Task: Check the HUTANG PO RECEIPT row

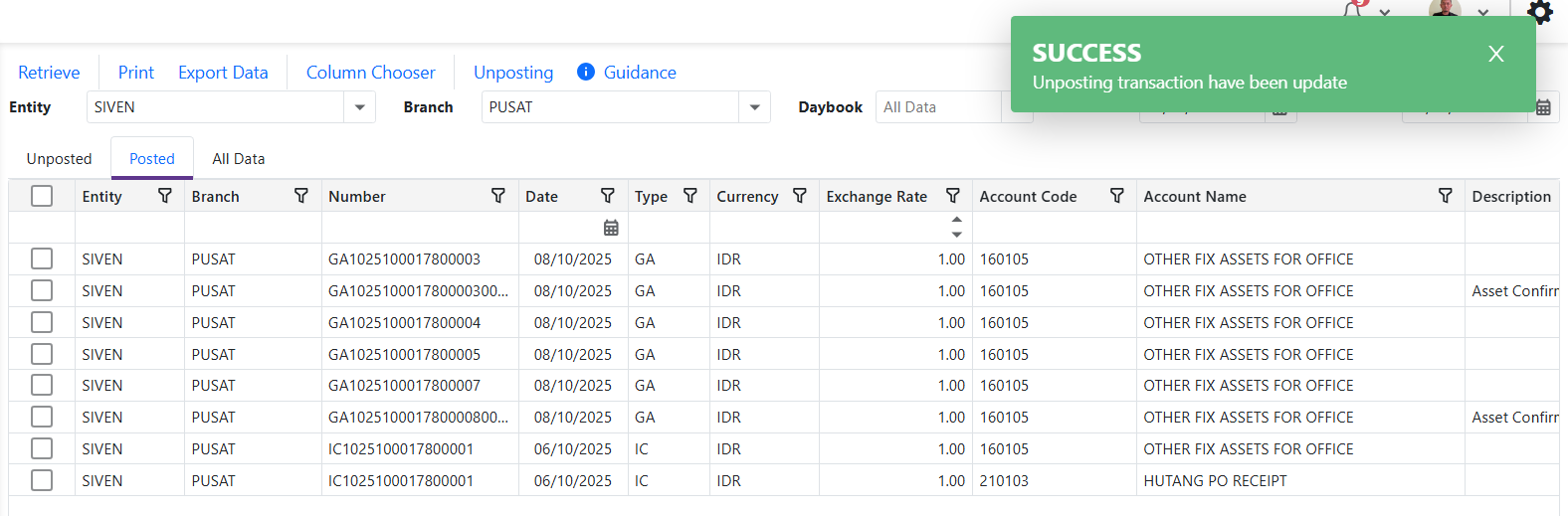Action: tap(42, 480)
